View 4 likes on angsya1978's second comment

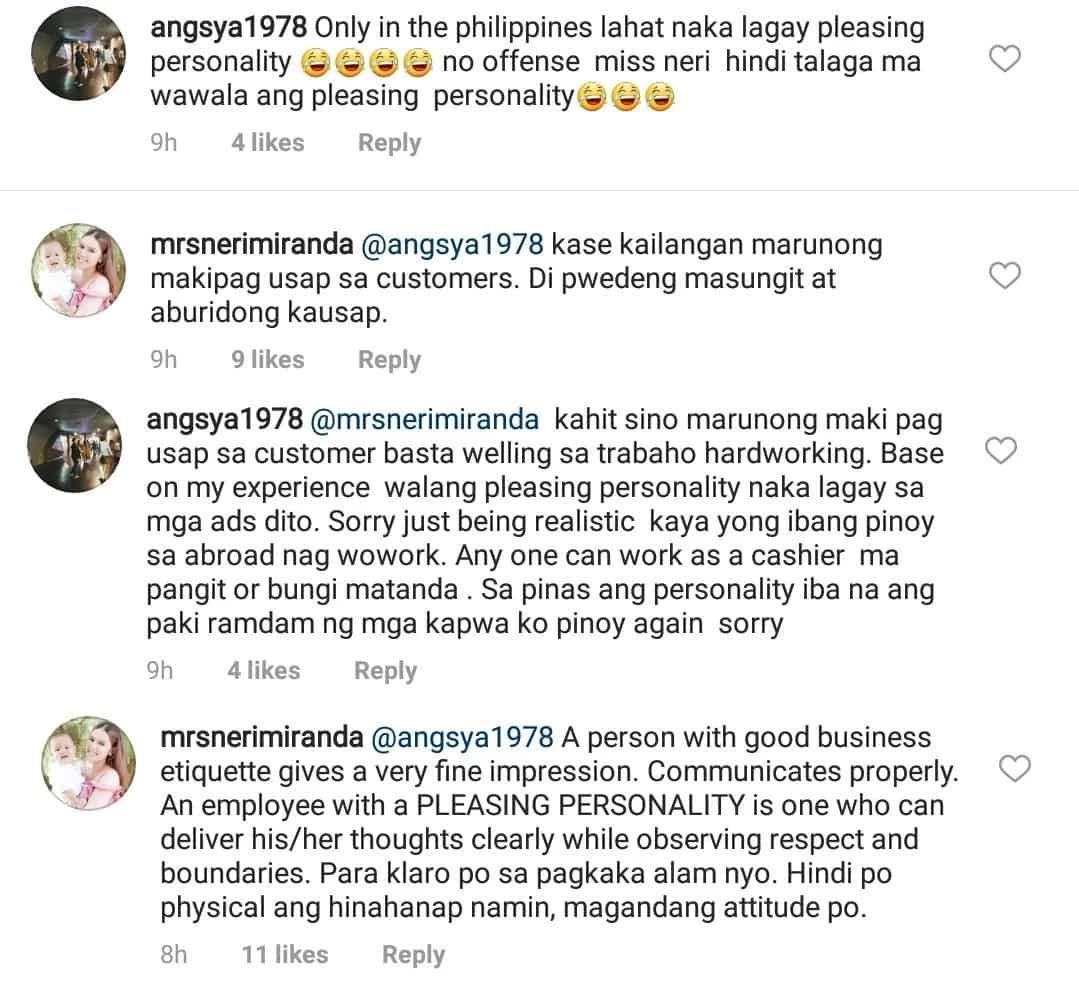[264, 670]
